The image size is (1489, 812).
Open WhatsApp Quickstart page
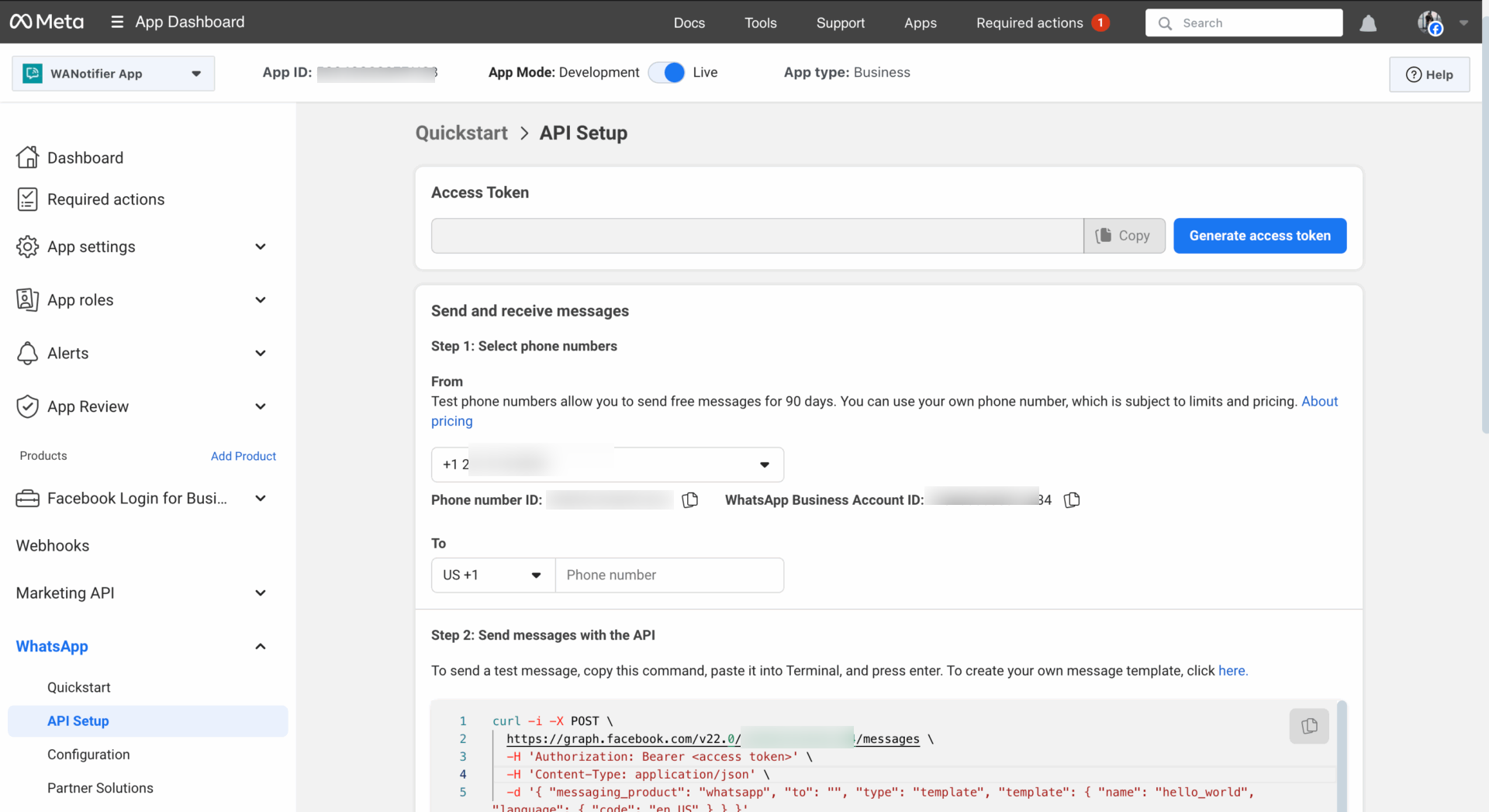79,687
